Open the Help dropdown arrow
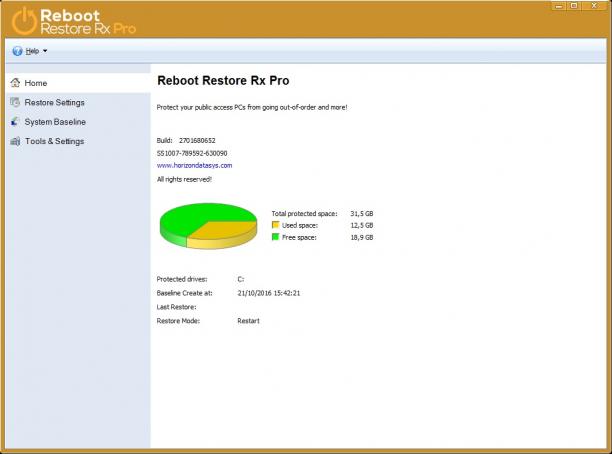This screenshot has width=612, height=454. point(45,51)
